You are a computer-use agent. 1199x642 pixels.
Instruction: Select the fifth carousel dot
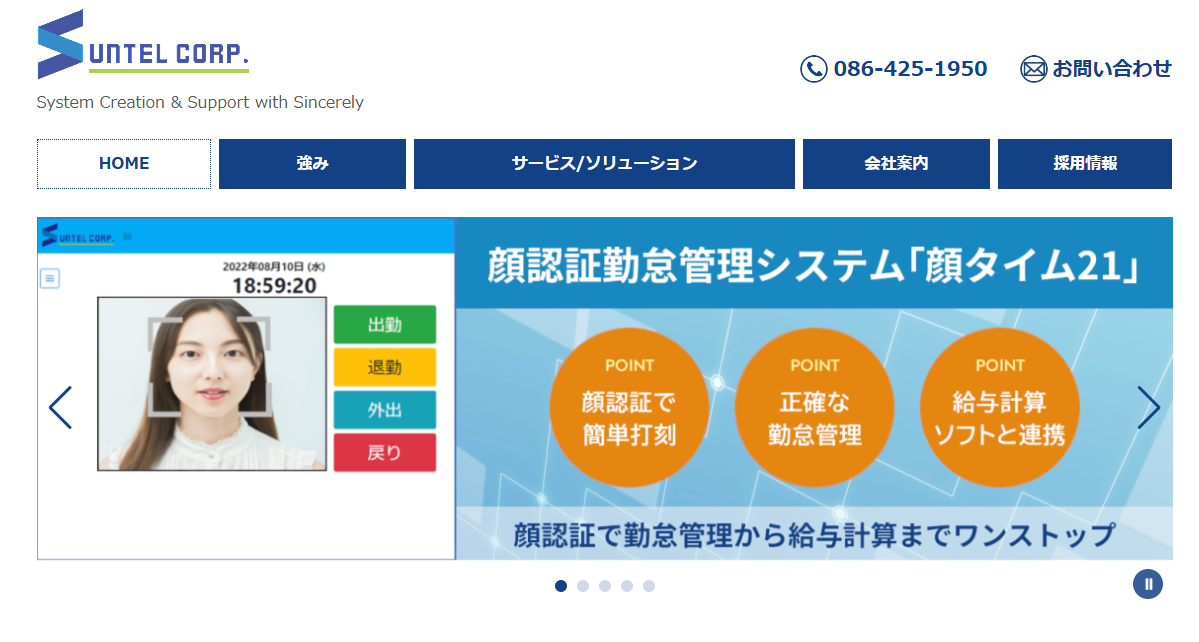click(649, 586)
